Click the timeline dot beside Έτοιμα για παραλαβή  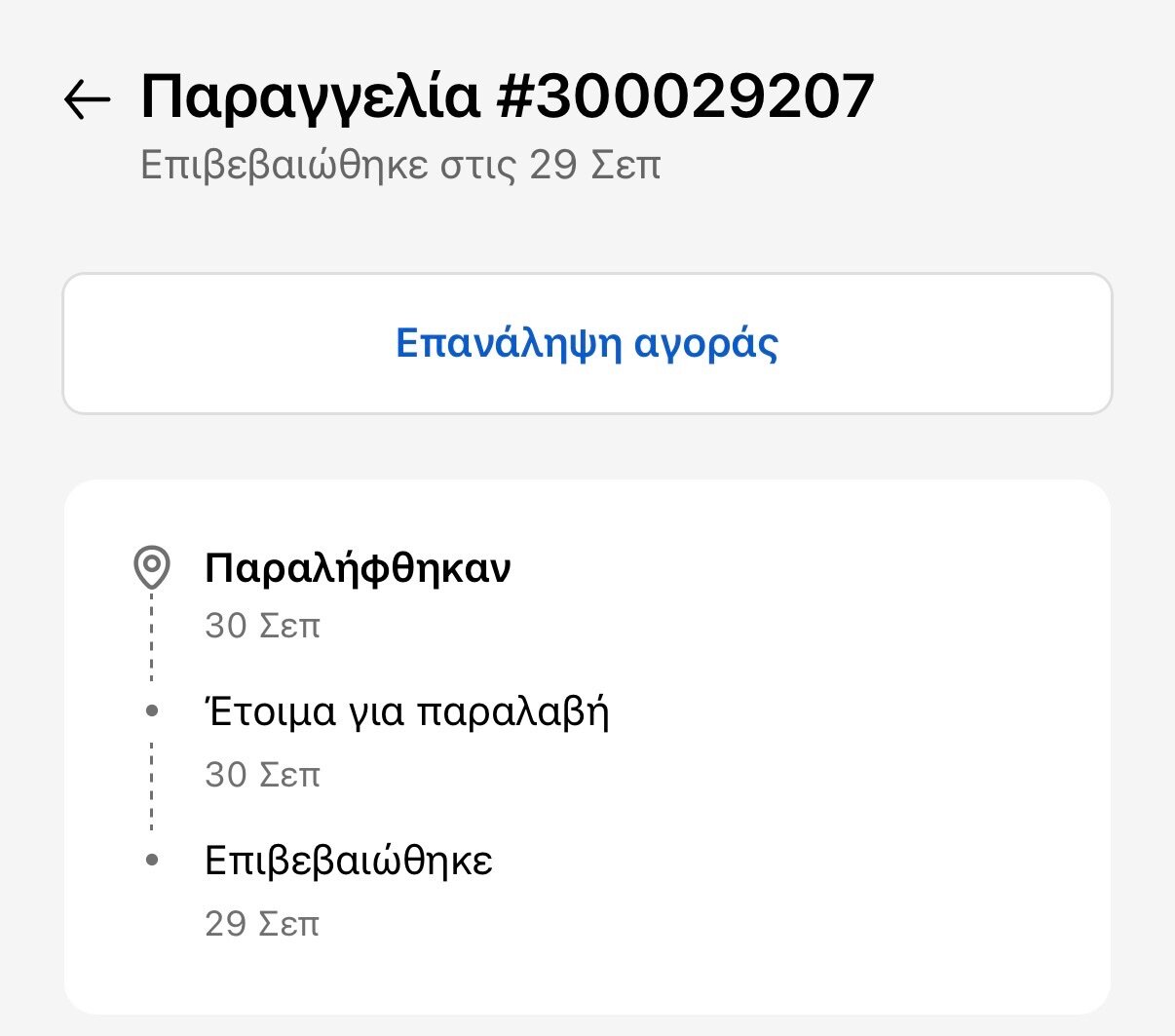(151, 711)
